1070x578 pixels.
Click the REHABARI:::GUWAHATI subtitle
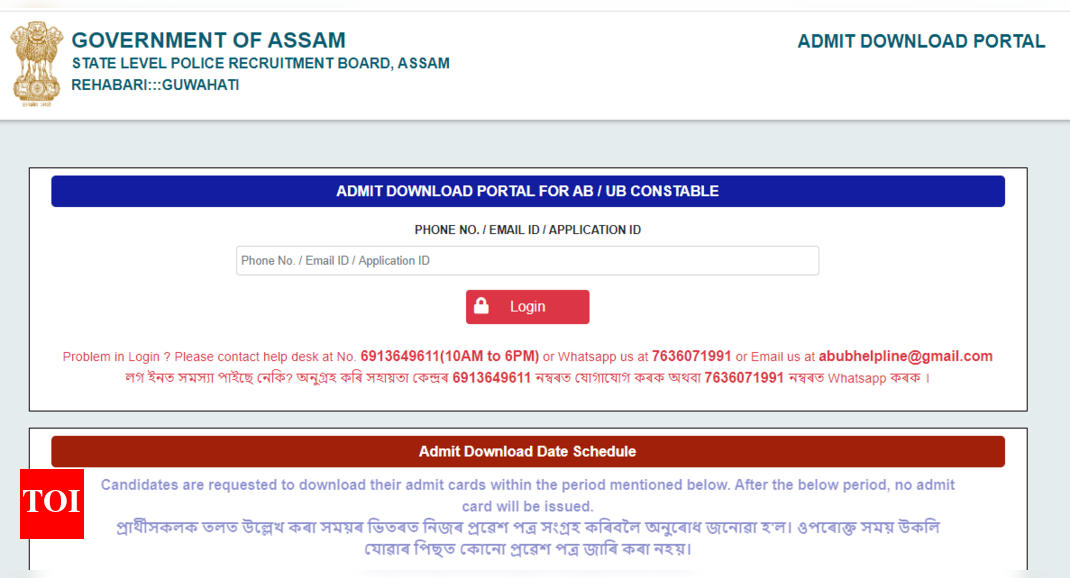pos(155,85)
